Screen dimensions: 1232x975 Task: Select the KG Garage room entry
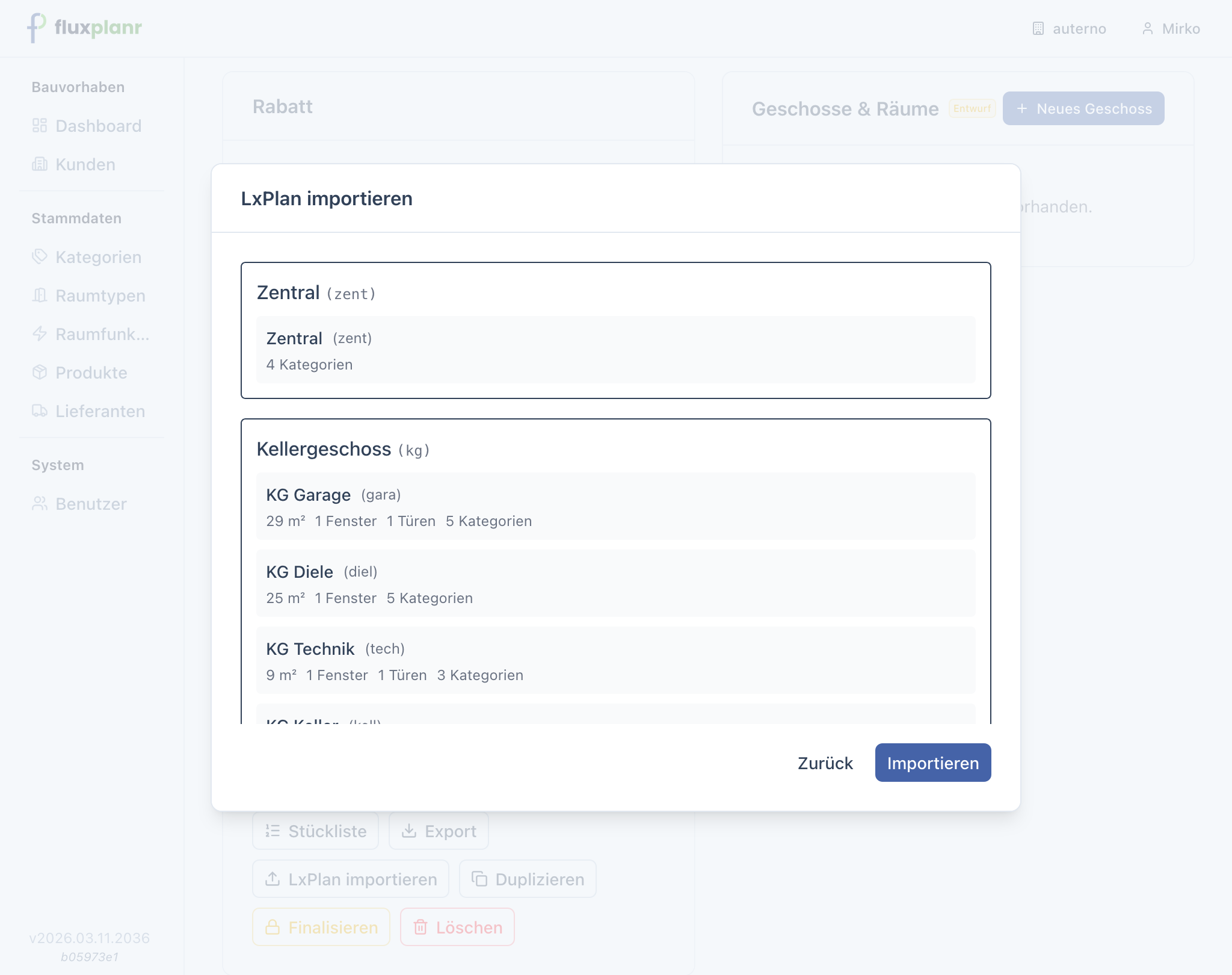click(x=615, y=506)
